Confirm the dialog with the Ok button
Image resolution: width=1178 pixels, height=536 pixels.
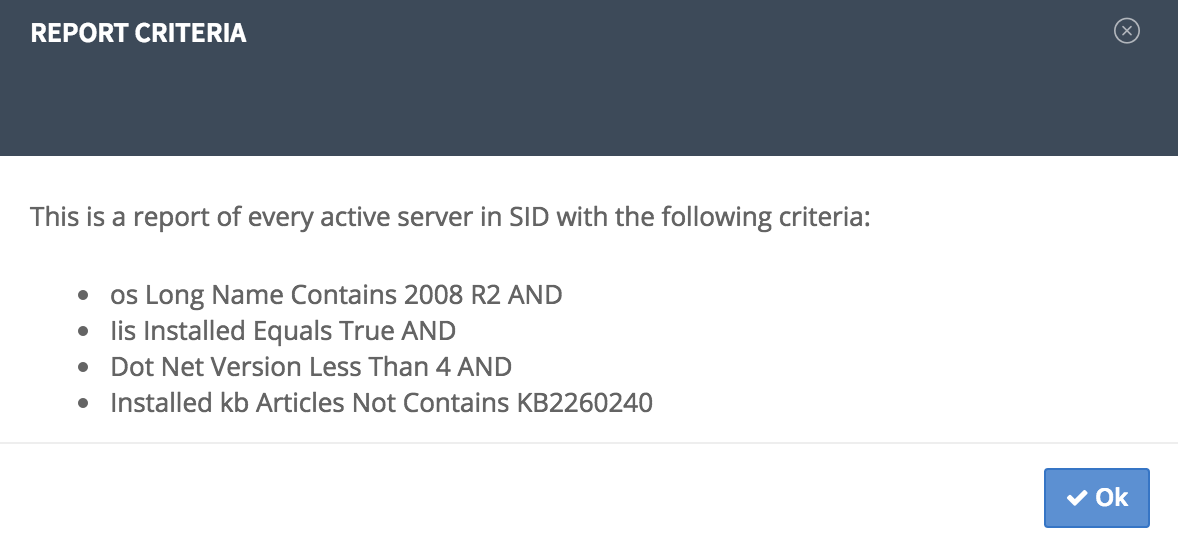(x=1096, y=498)
